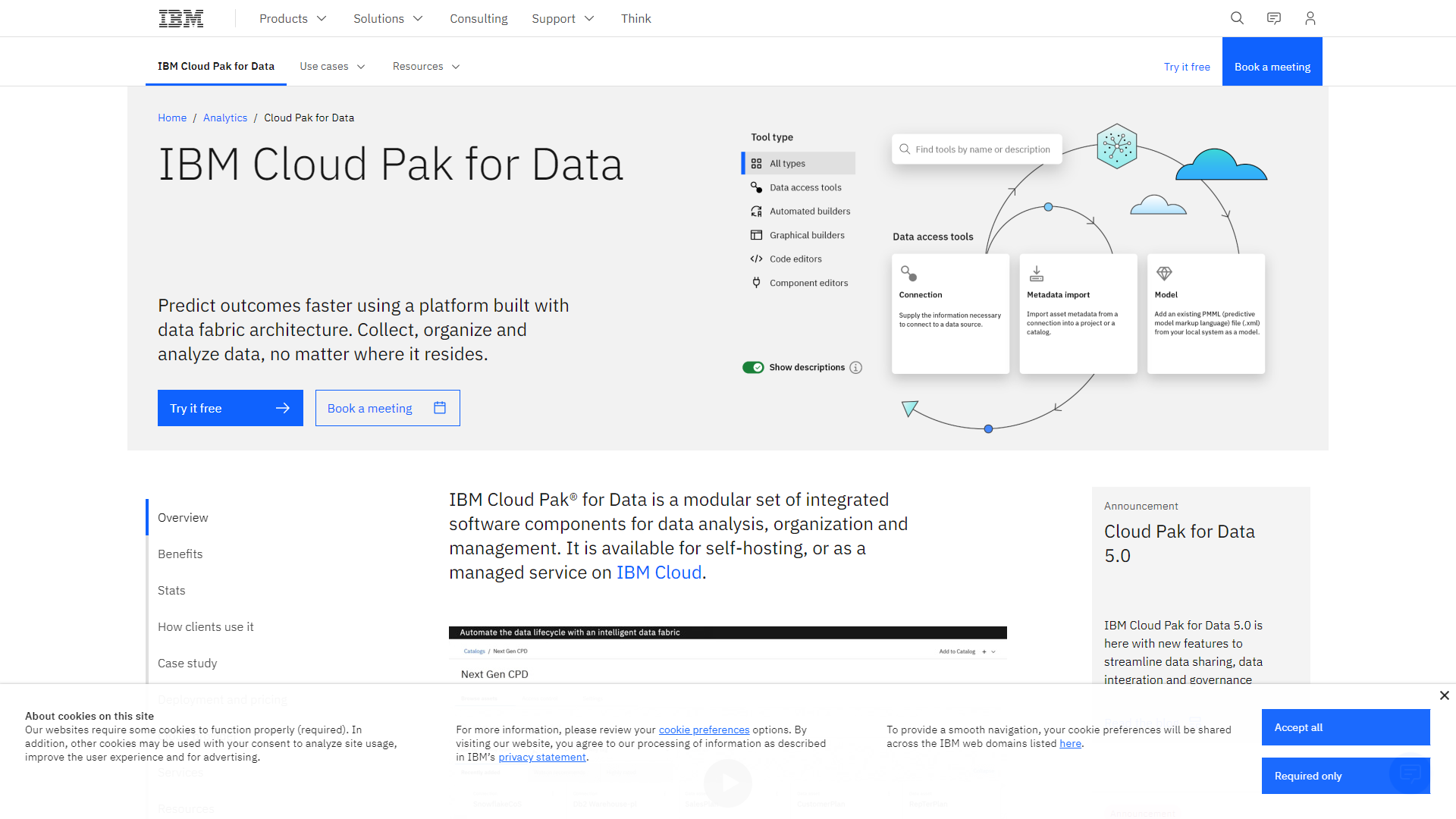
Task: Type in the Find tools search field
Action: [977, 149]
